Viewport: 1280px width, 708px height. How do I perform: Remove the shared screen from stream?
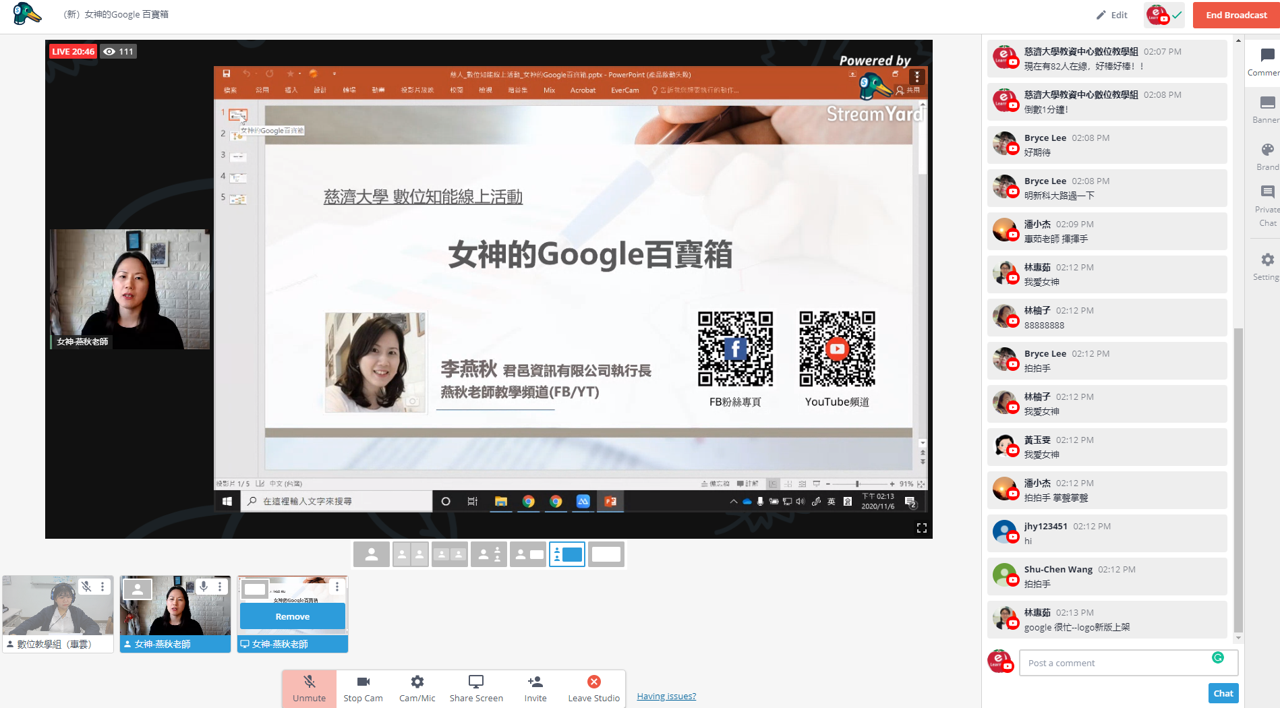(292, 616)
